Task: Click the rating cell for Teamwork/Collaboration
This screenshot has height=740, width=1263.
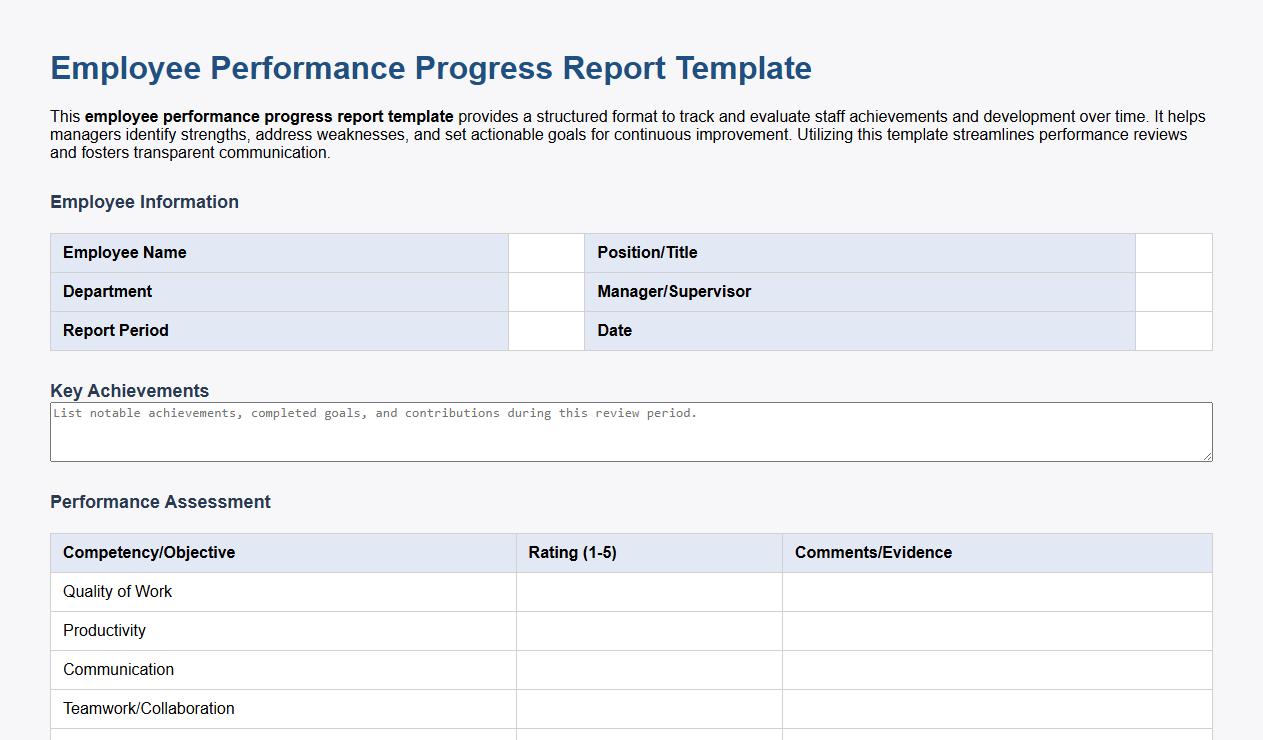Action: coord(647,708)
